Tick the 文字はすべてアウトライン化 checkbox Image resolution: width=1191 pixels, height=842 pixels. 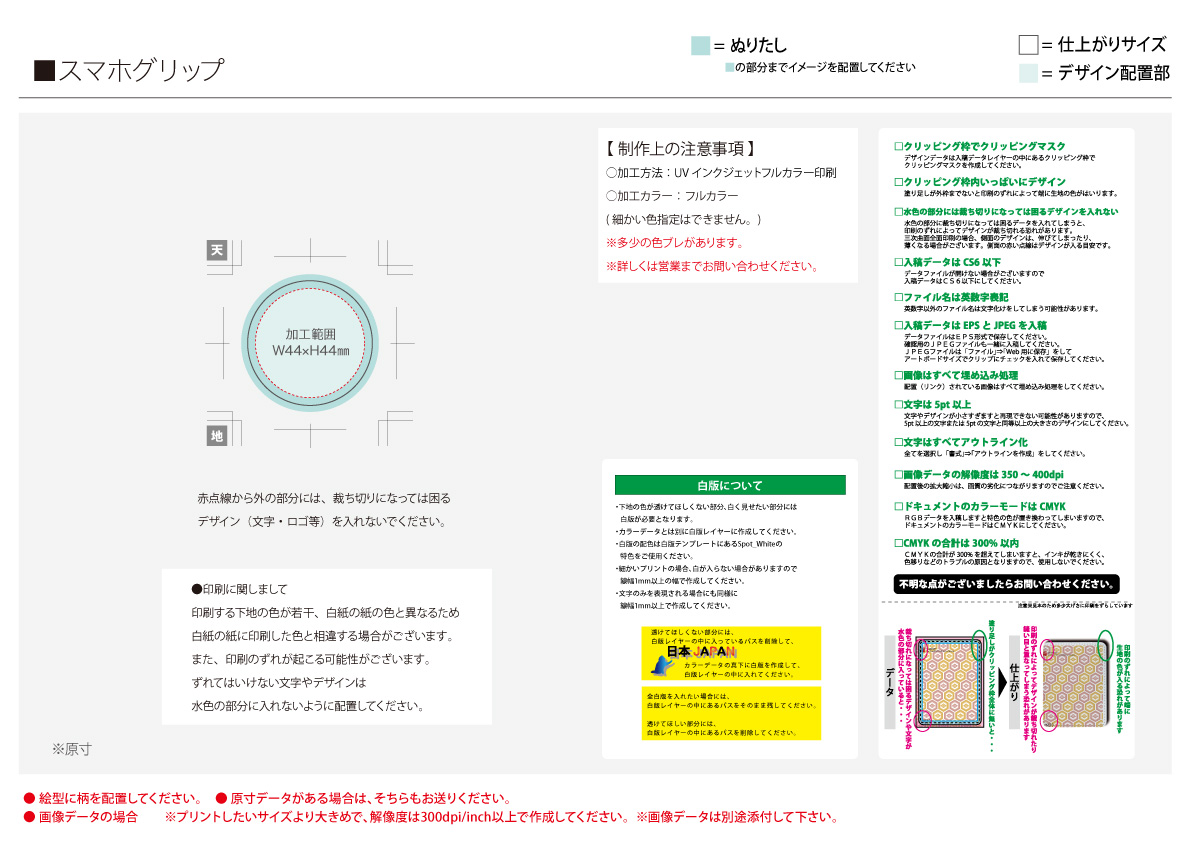(x=899, y=442)
